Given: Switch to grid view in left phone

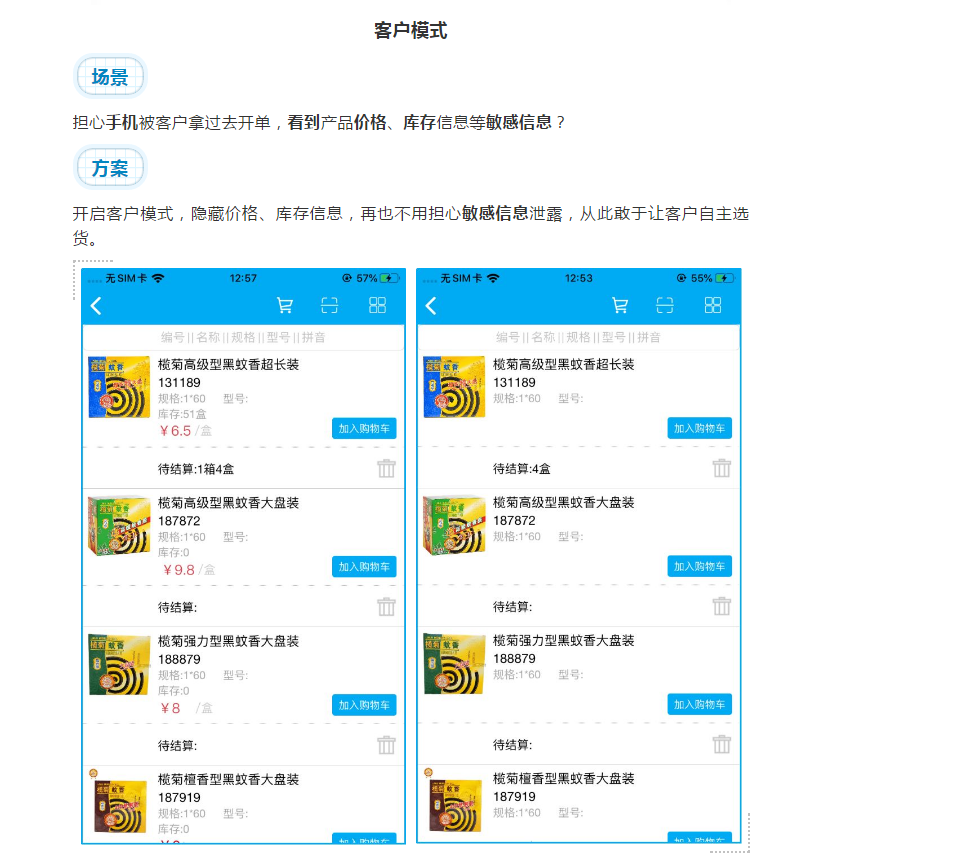Looking at the screenshot, I should (378, 305).
